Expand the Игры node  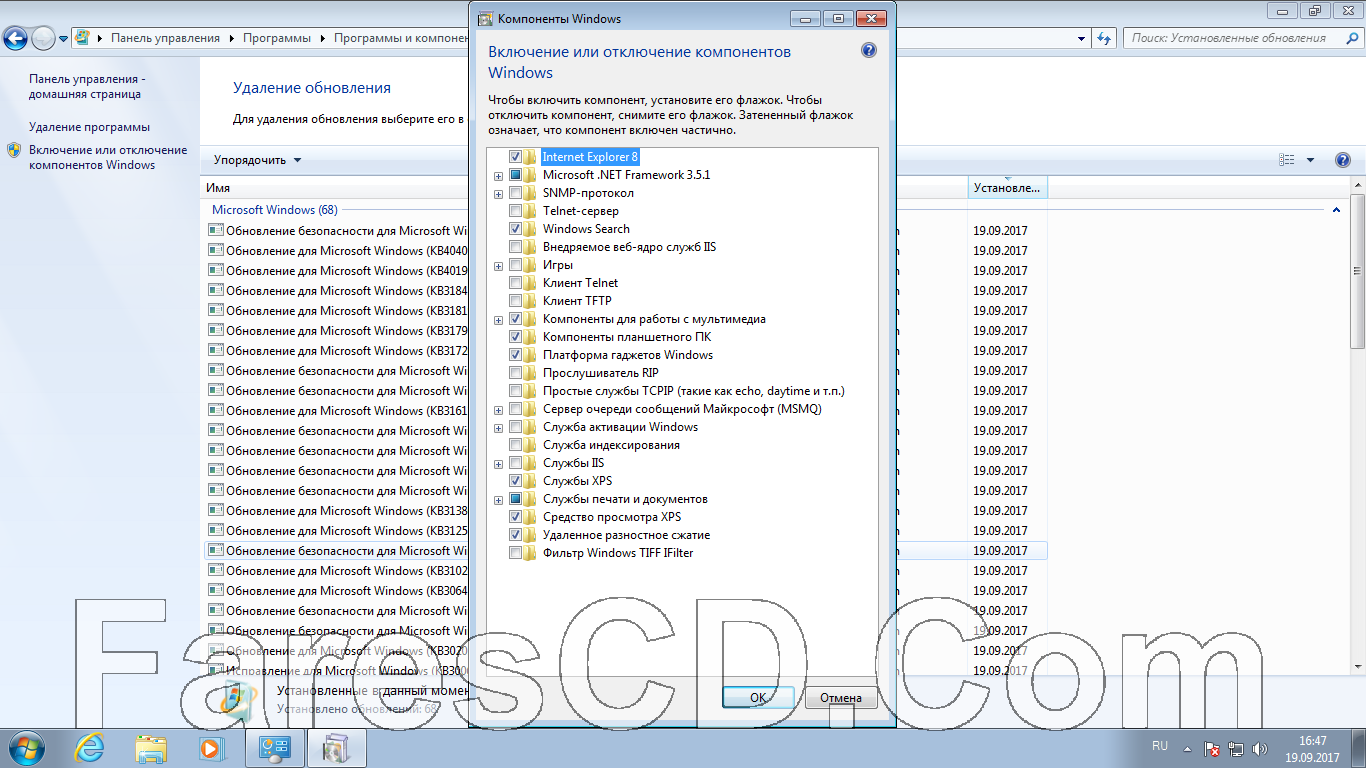498,266
